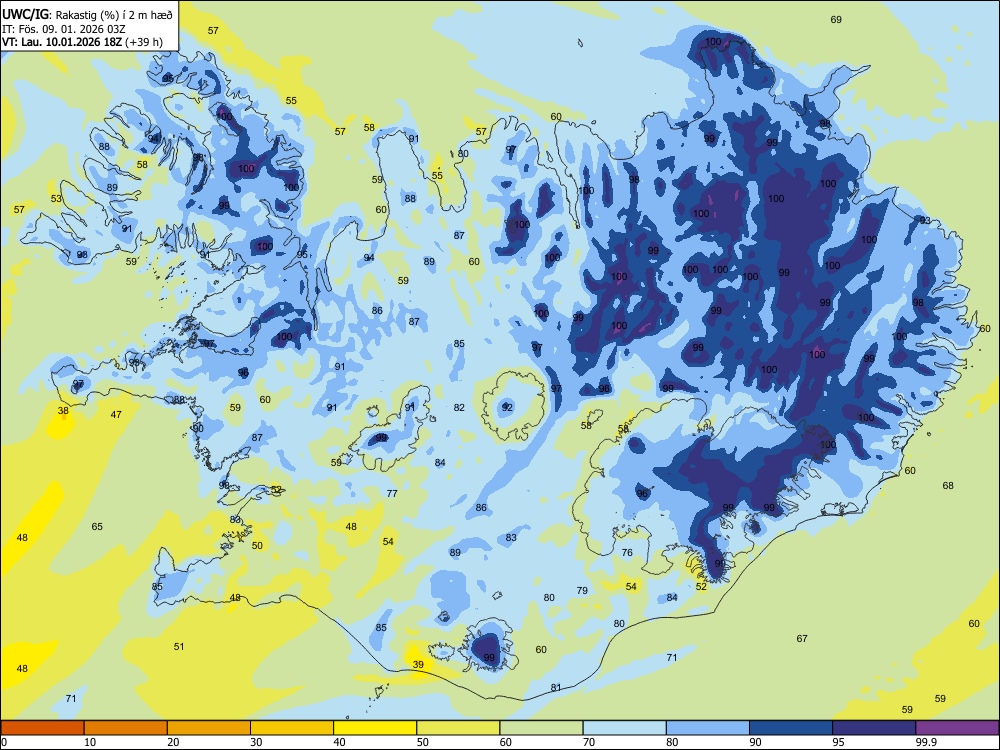Viewport: 1000px width, 750px height.
Task: Click the purple legend swatch above 99.9
Action: 957,728
